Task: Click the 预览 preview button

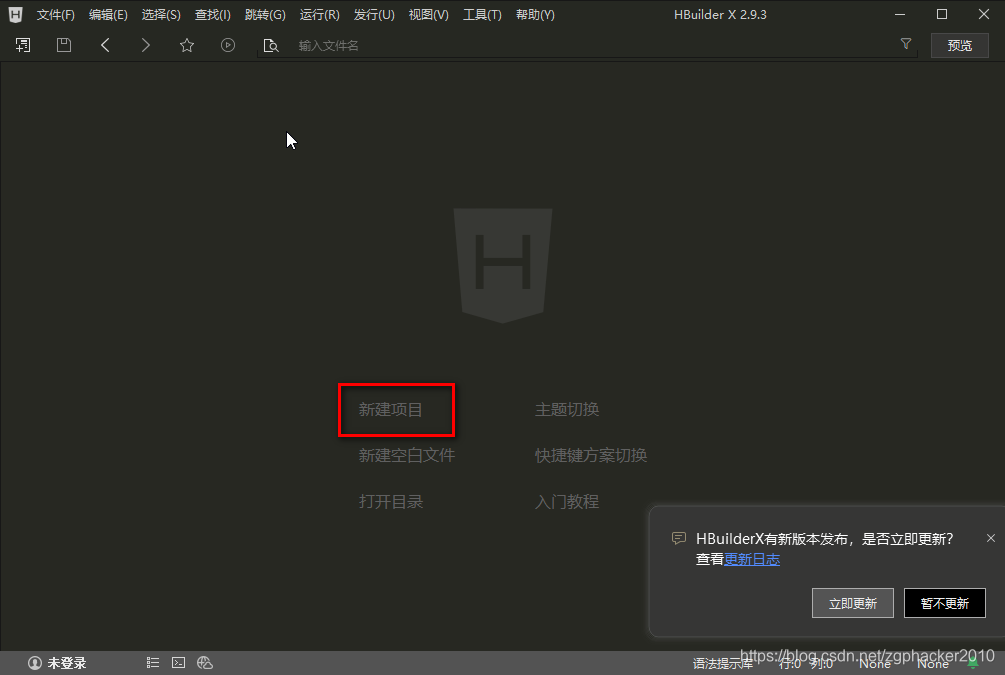Action: [959, 45]
